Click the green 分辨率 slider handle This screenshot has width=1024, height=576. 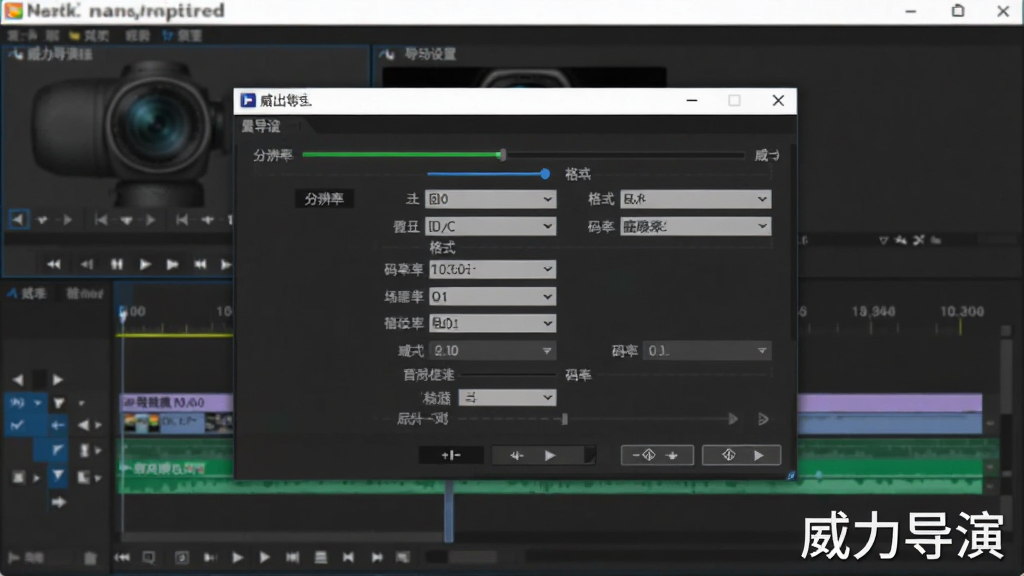pyautogui.click(x=502, y=155)
